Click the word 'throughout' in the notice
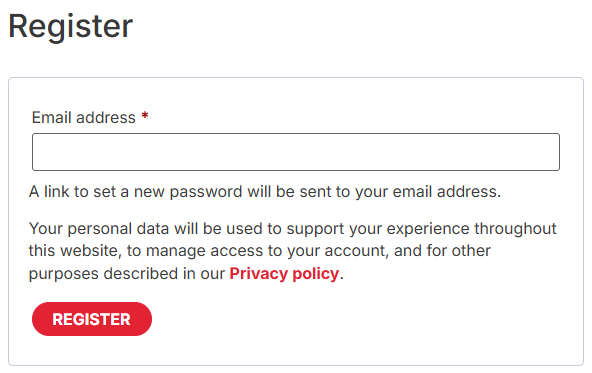Image resolution: width=592 pixels, height=373 pixels. click(x=515, y=229)
